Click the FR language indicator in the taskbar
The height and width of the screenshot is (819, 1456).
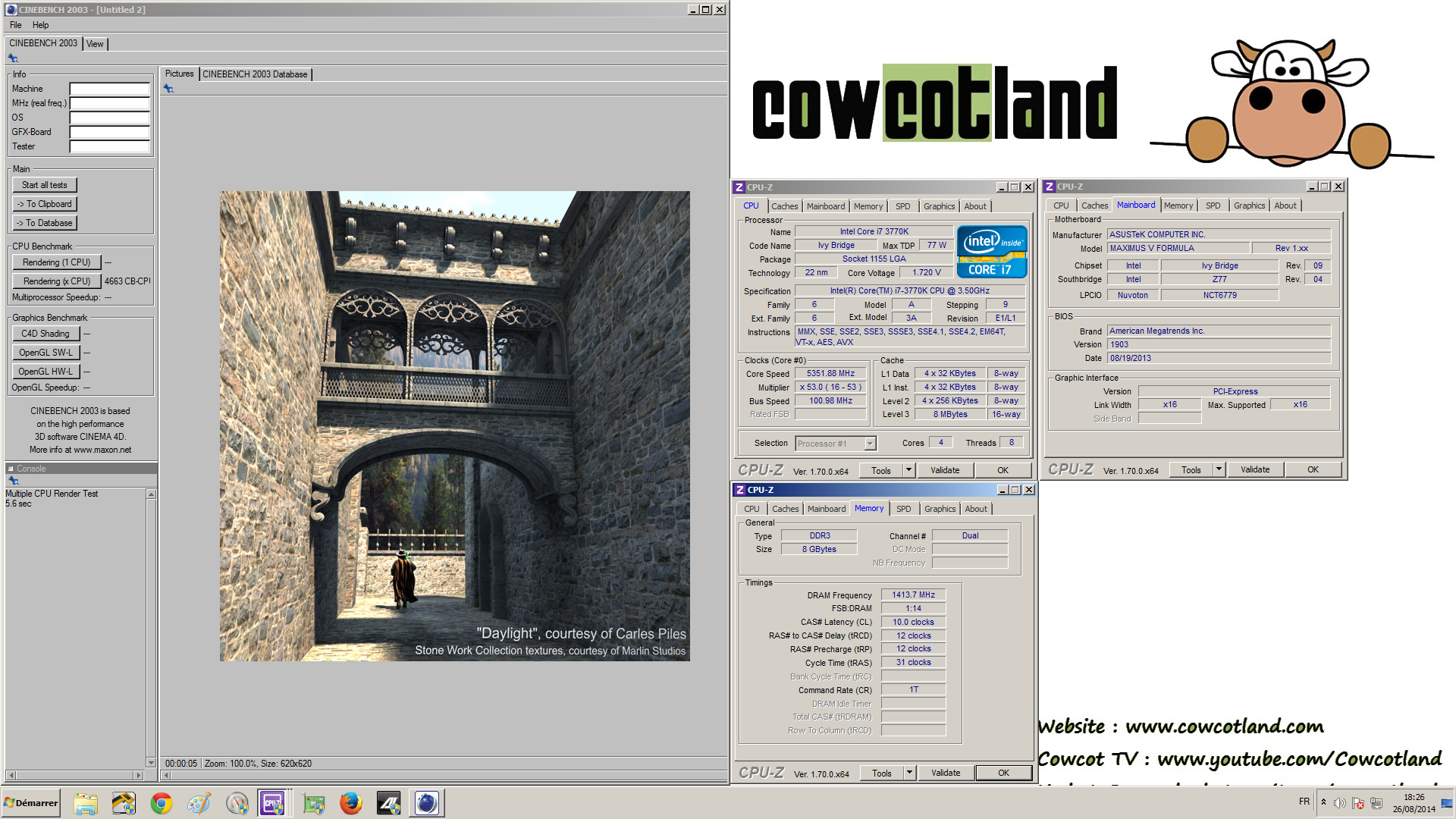(1304, 802)
